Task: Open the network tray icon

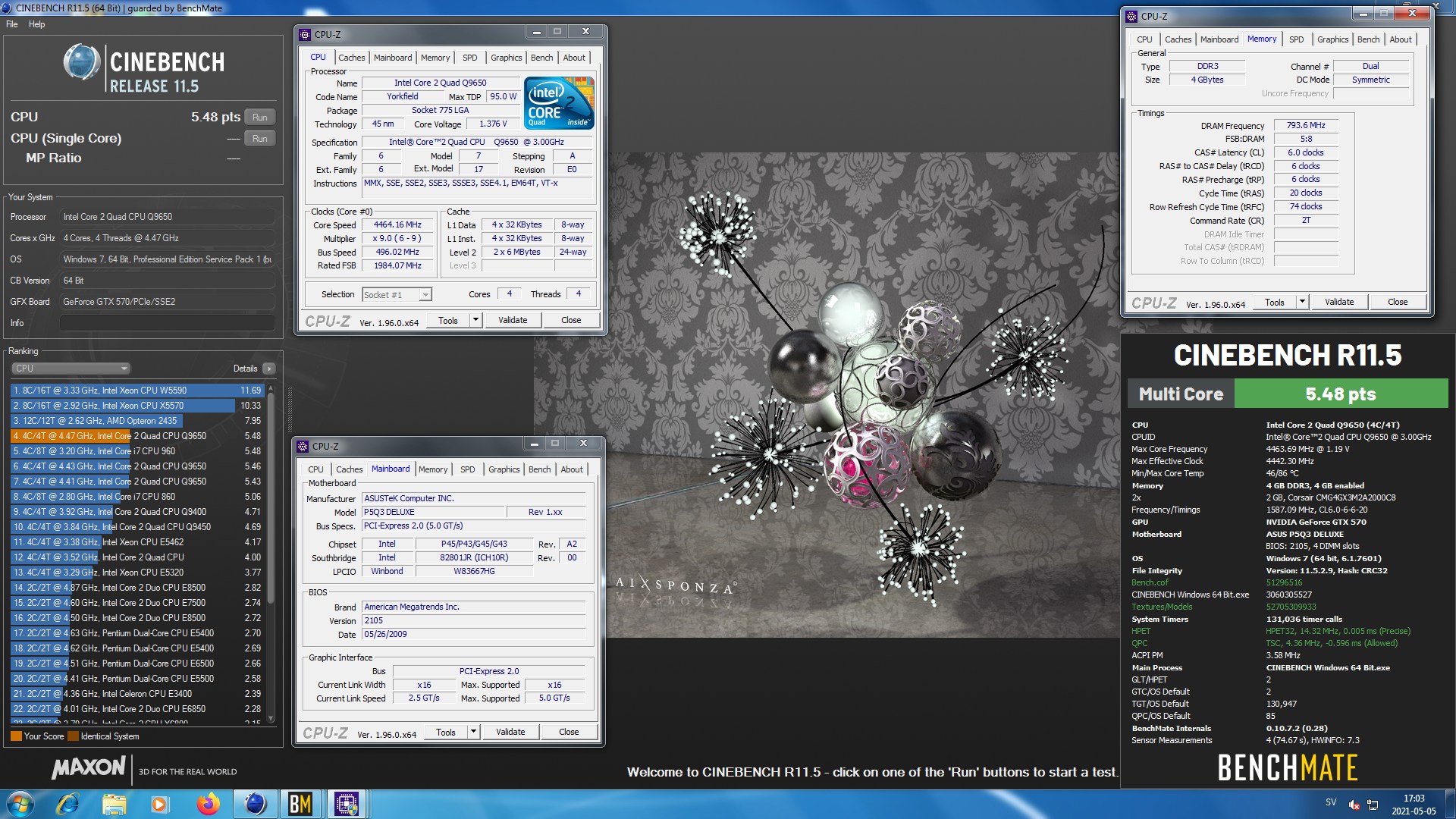Action: pyautogui.click(x=1373, y=805)
